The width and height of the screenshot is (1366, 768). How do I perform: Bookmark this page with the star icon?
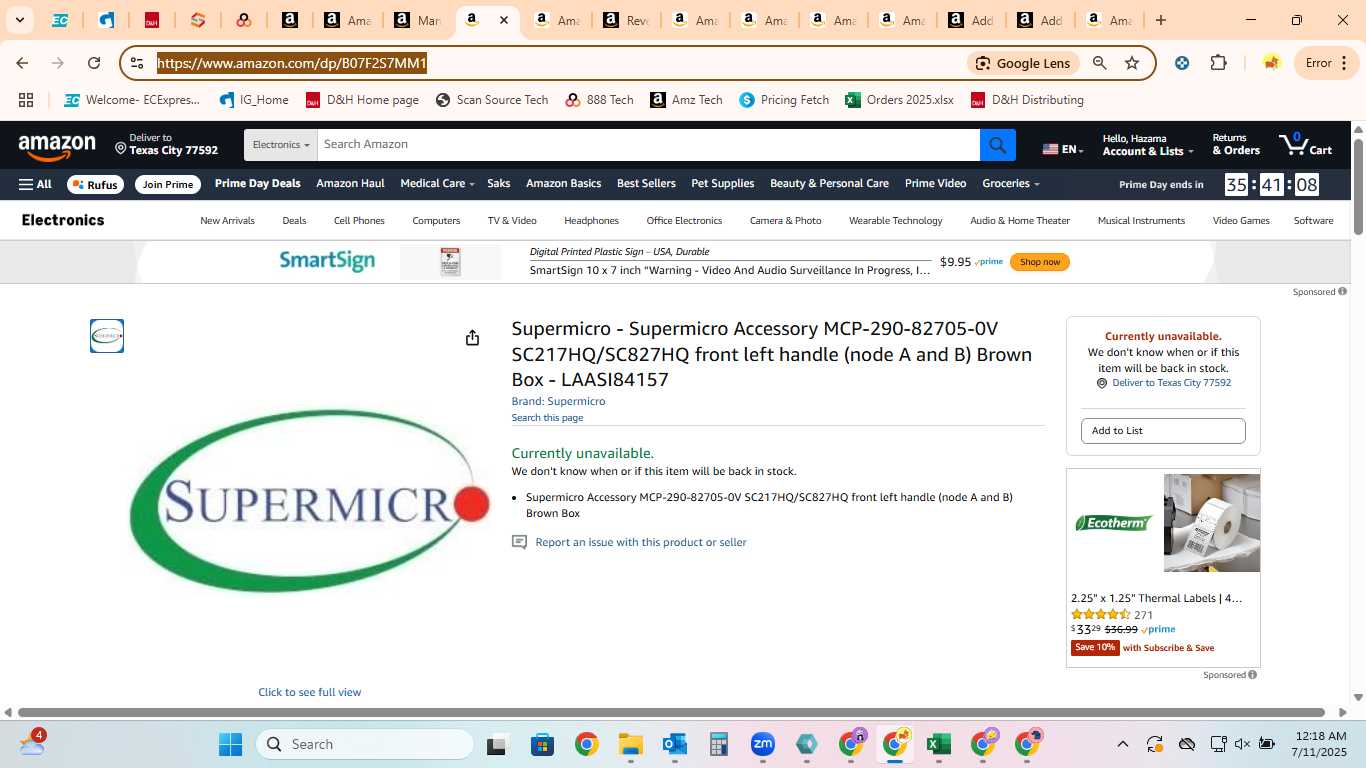point(1132,63)
